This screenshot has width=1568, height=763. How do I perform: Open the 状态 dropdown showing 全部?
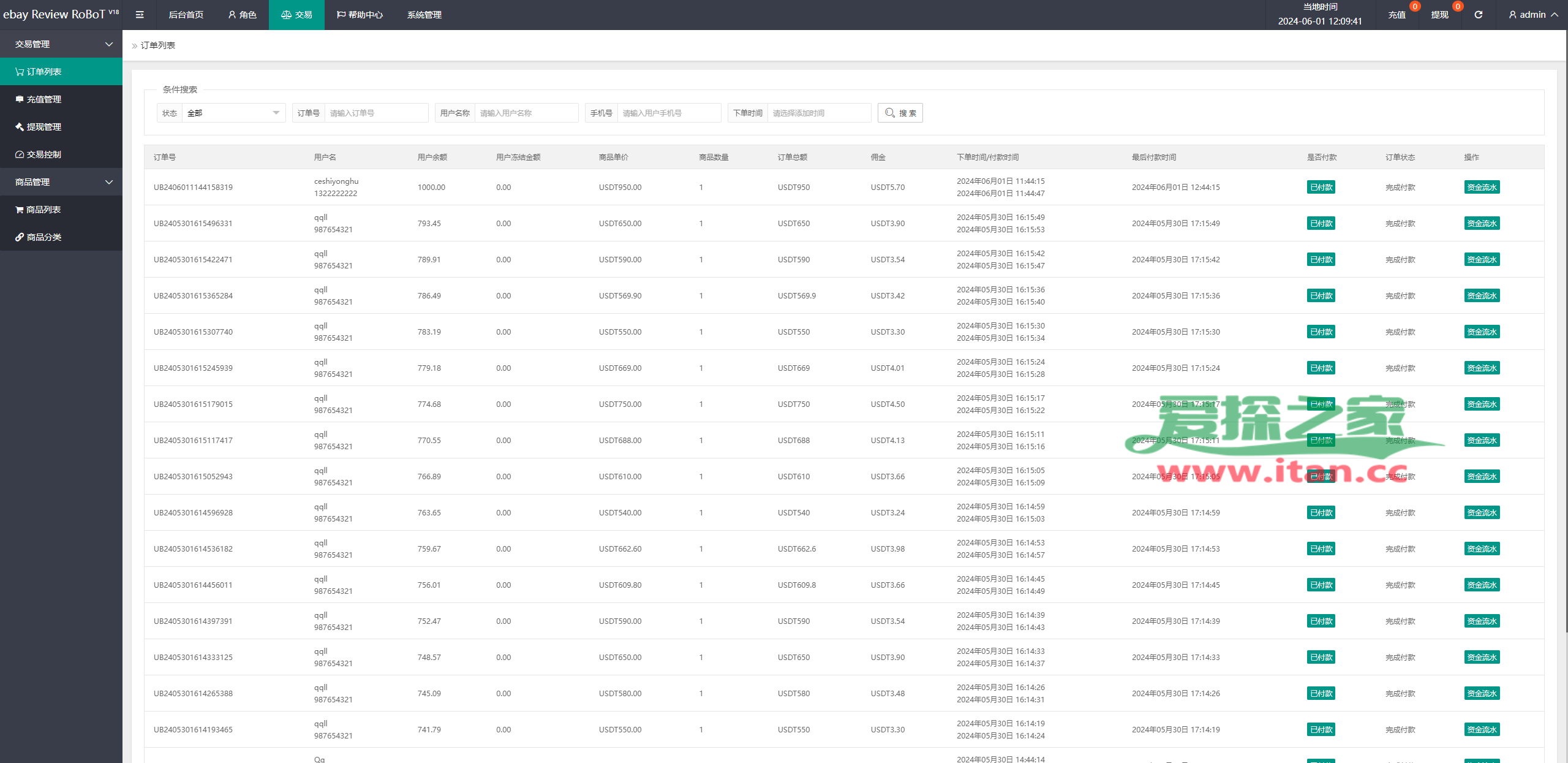[x=233, y=113]
